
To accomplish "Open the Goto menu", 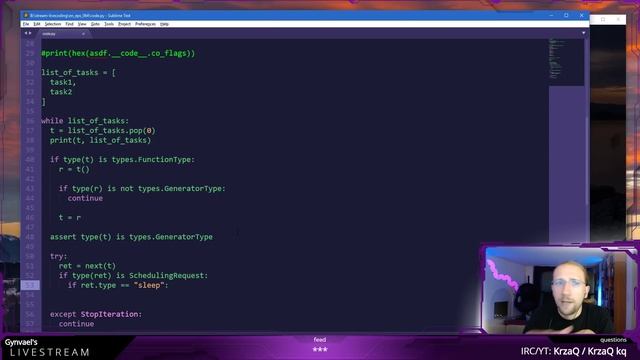I will 95,24.
